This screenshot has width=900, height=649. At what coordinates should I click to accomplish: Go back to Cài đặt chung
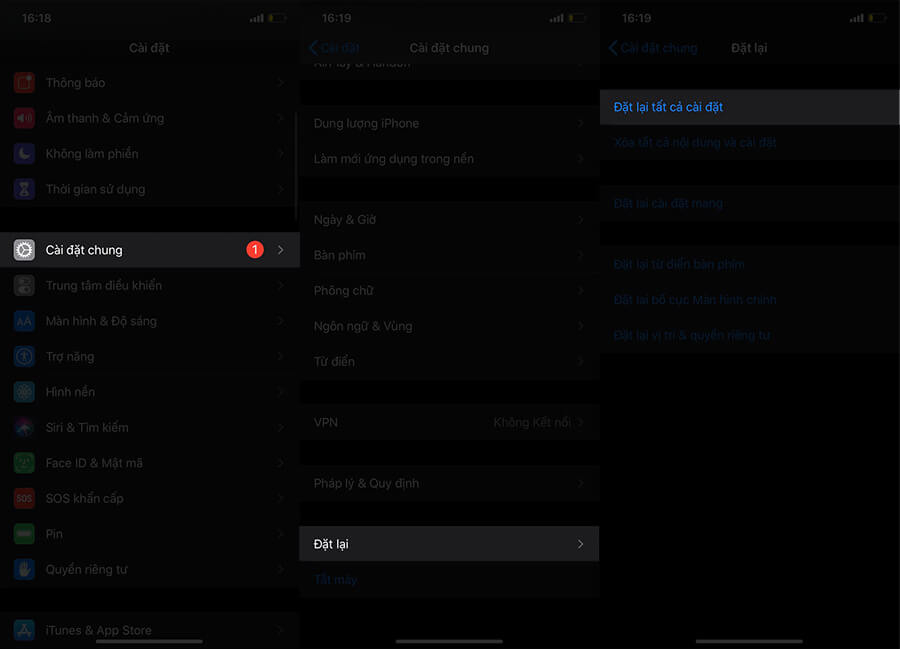click(x=653, y=48)
